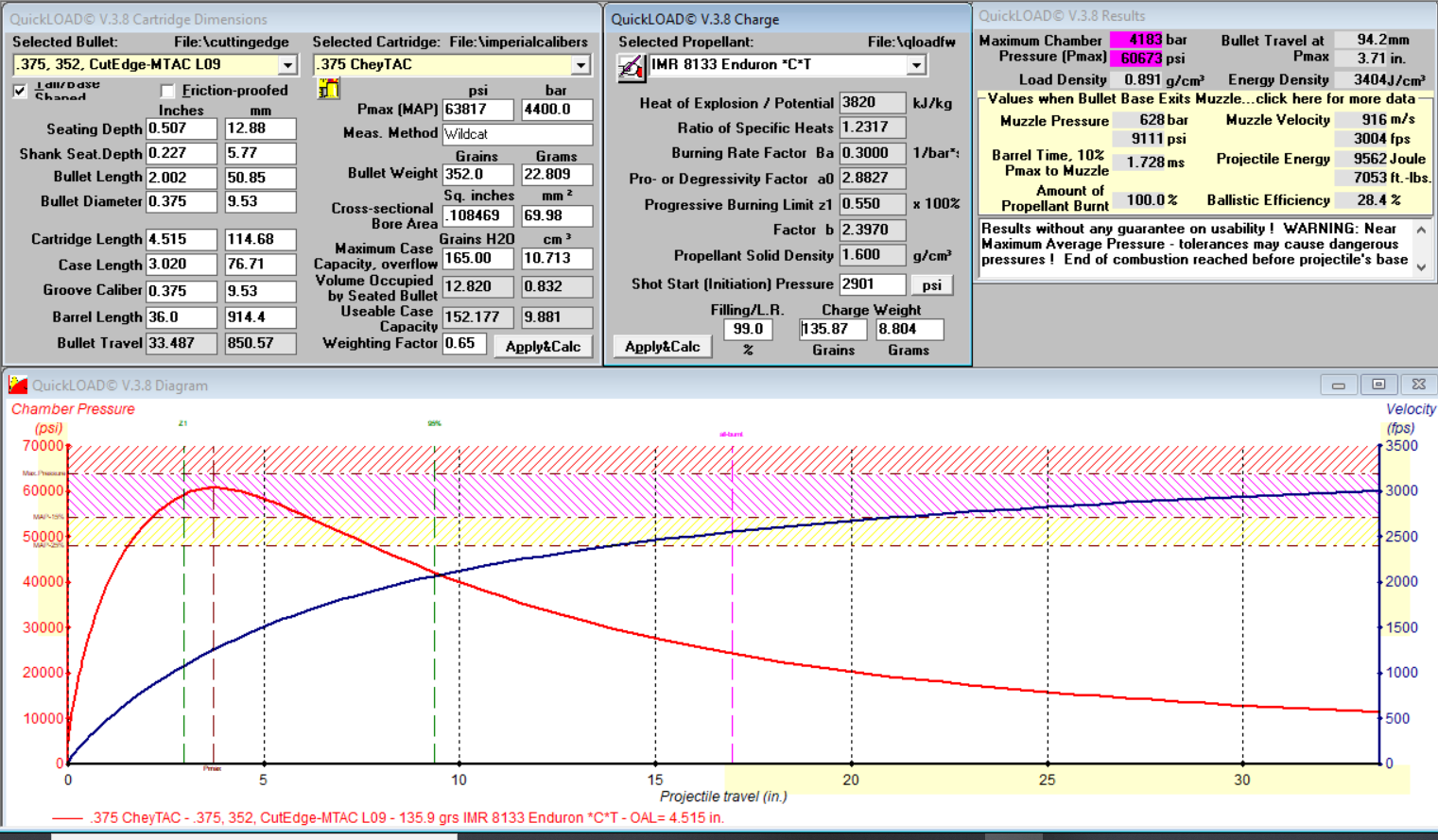Image resolution: width=1438 pixels, height=840 pixels.
Task: Click the psi unit button for Shot Start Pressure
Action: click(x=932, y=284)
